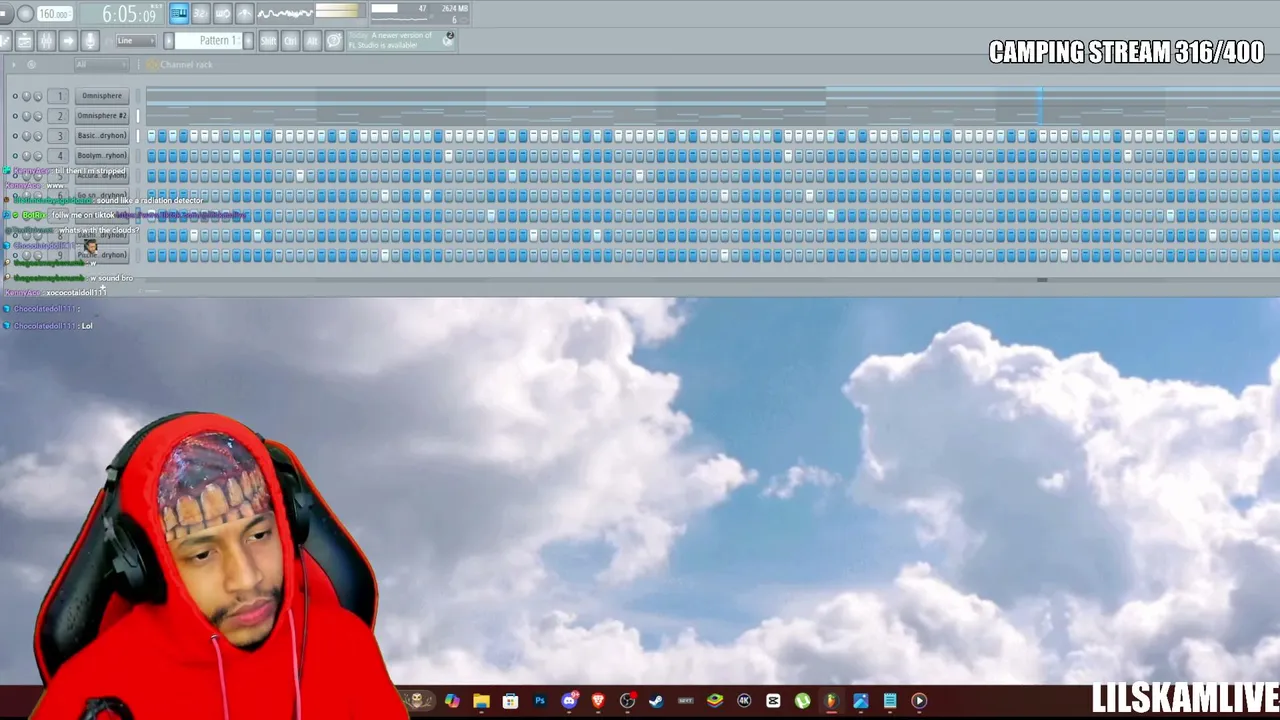The width and height of the screenshot is (1280, 720).
Task: Open OBS Studio from the taskbar
Action: (x=627, y=701)
